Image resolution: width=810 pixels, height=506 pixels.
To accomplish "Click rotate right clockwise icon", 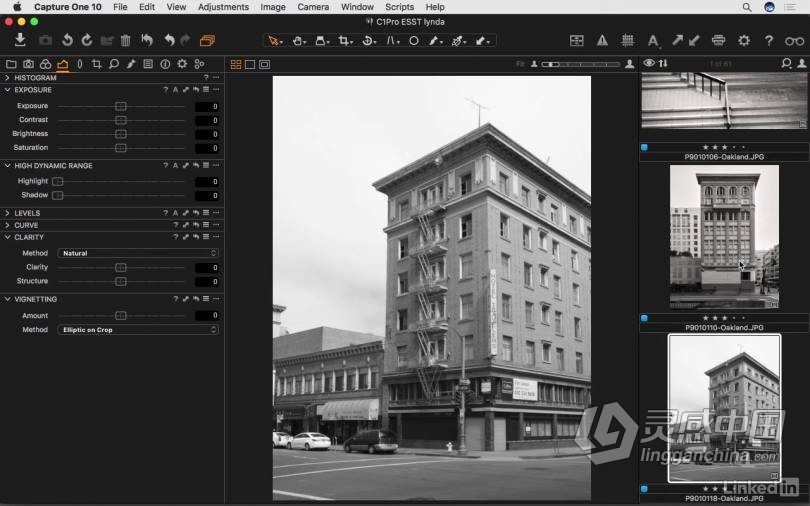I will pos(87,40).
